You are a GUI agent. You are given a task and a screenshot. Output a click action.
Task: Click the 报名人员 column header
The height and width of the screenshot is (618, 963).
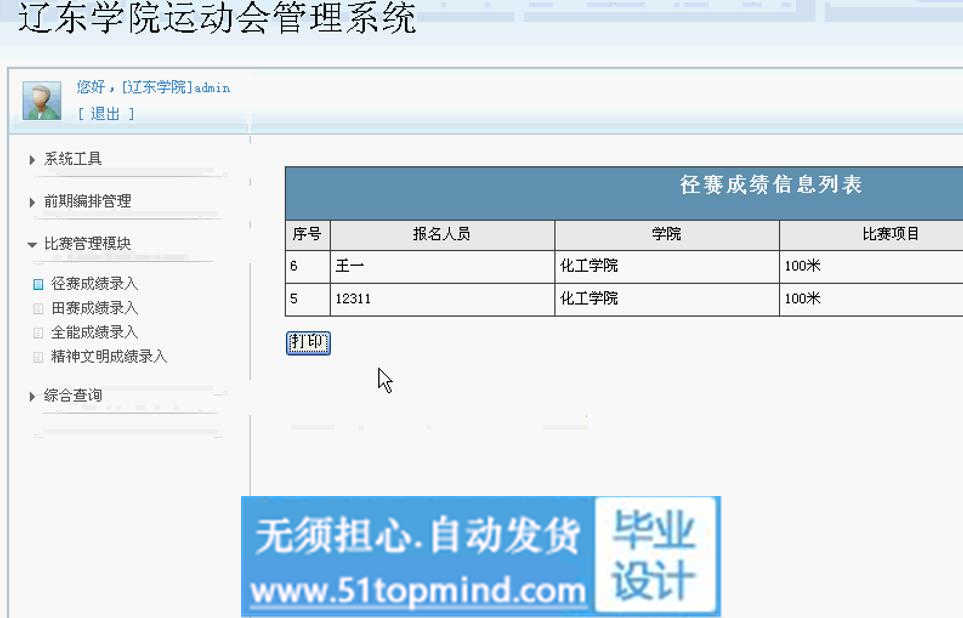(442, 235)
